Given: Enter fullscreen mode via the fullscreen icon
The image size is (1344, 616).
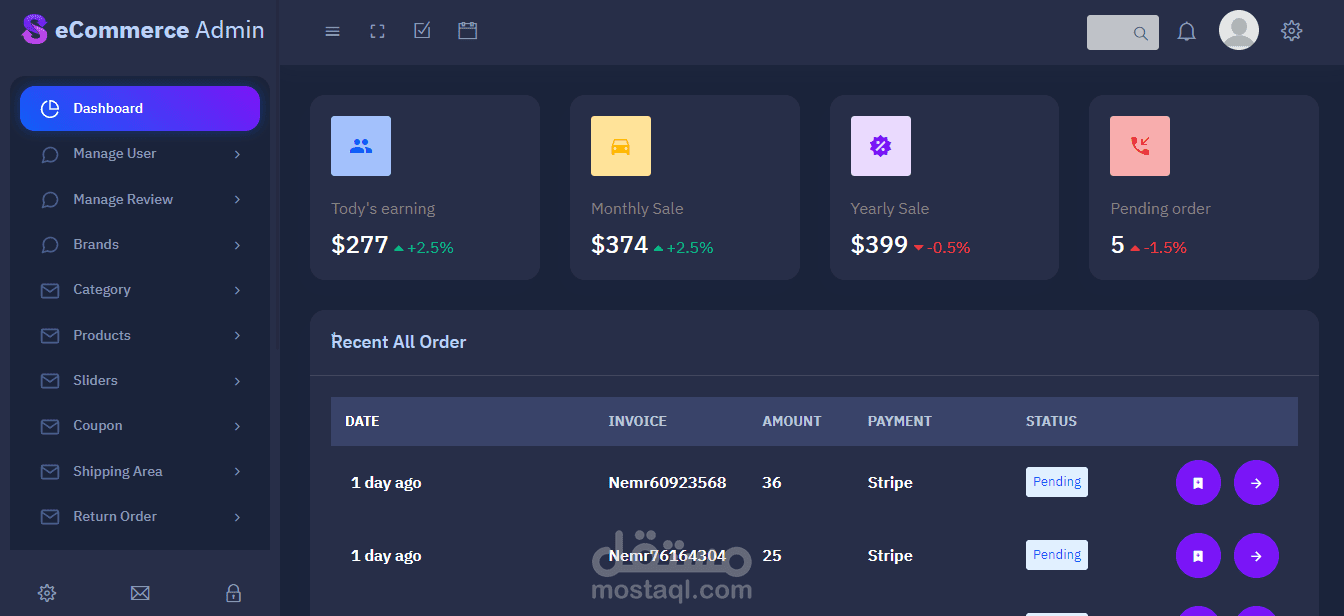Looking at the screenshot, I should (377, 32).
